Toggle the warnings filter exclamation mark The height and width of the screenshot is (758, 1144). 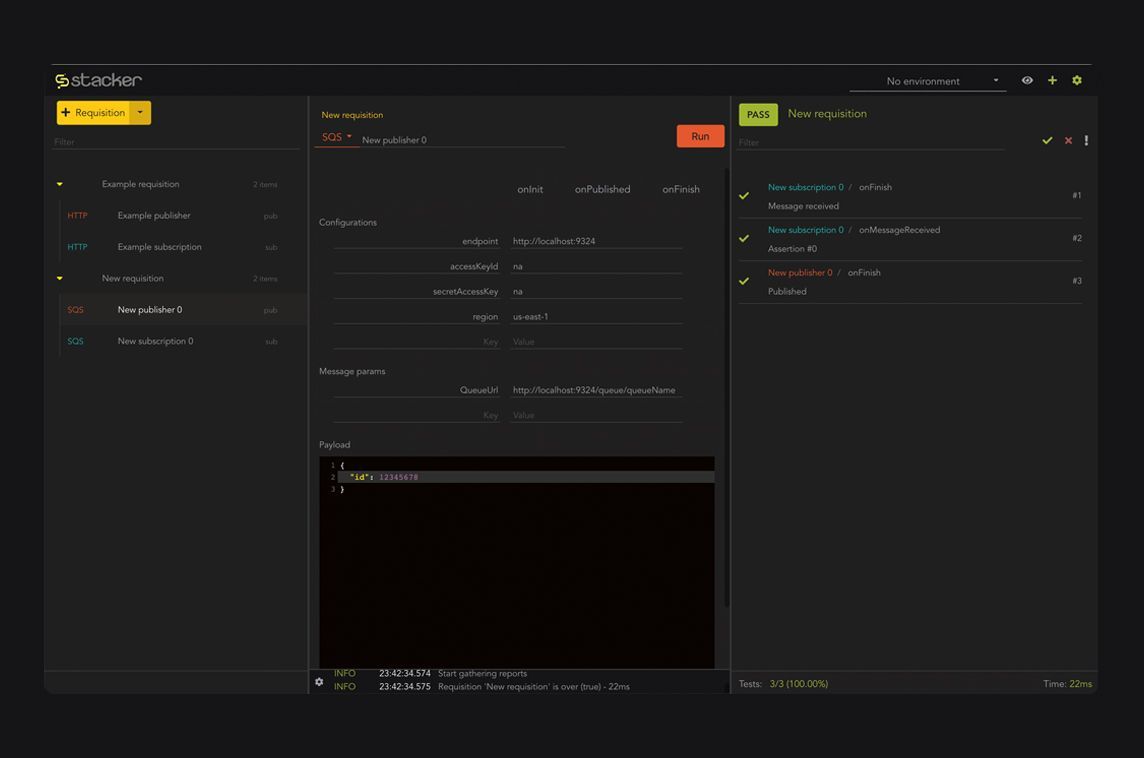click(1086, 141)
